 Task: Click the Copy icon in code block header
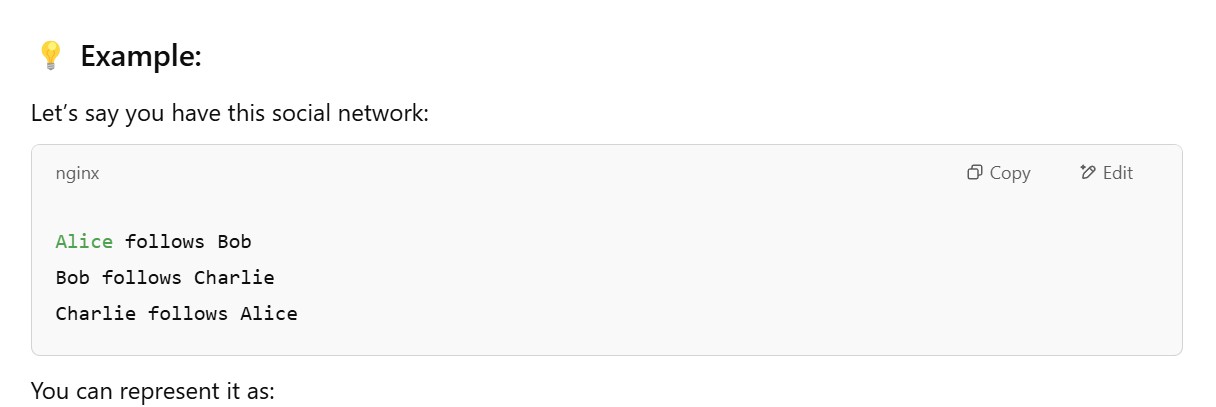pos(975,173)
